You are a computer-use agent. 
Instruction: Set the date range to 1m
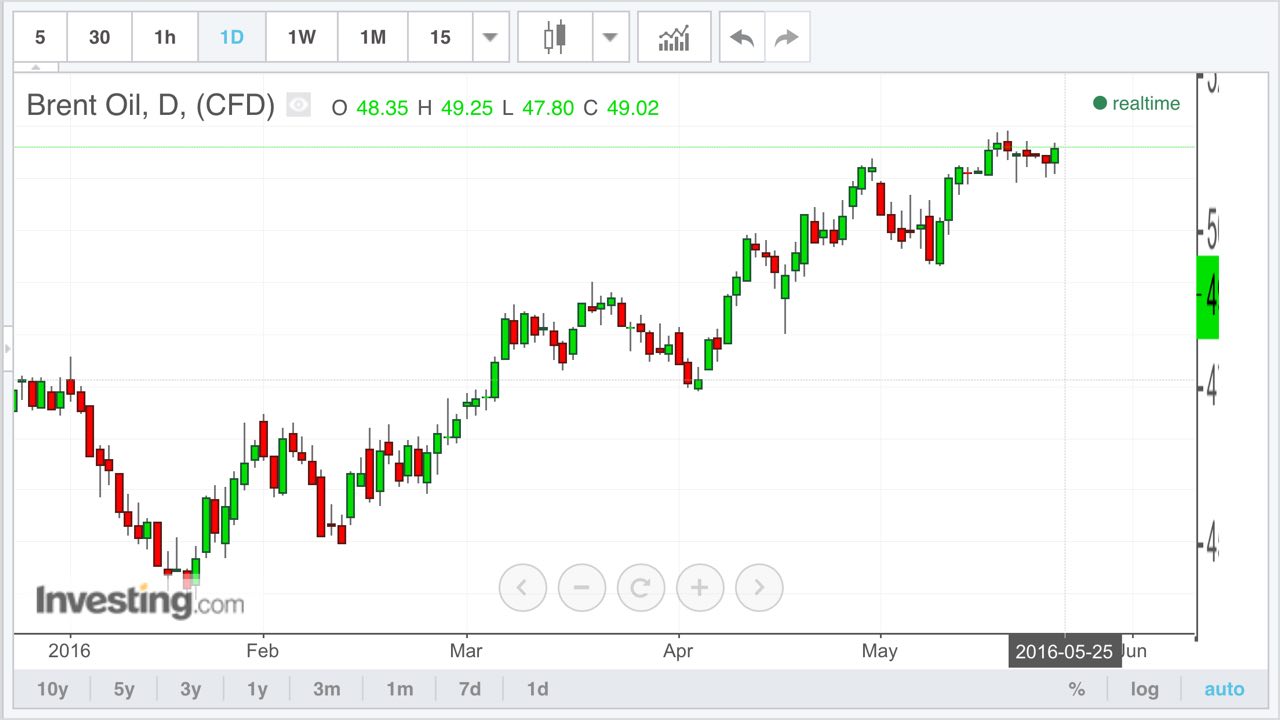399,689
